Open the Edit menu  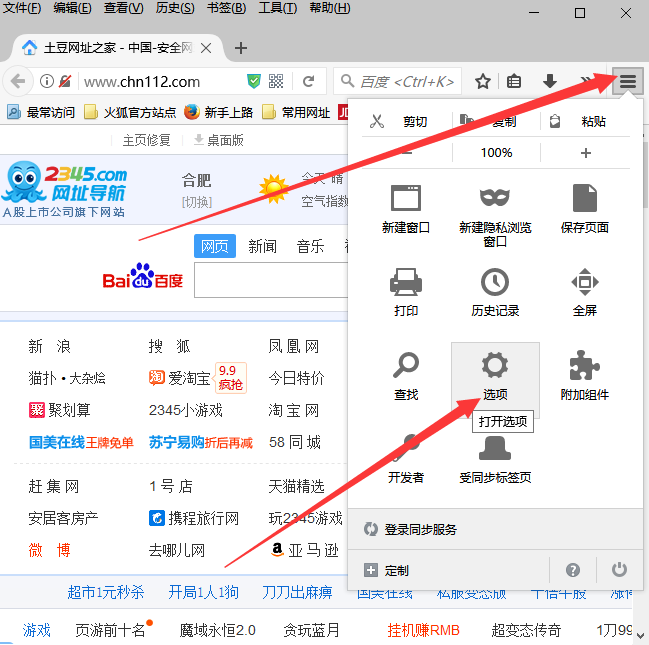72,8
